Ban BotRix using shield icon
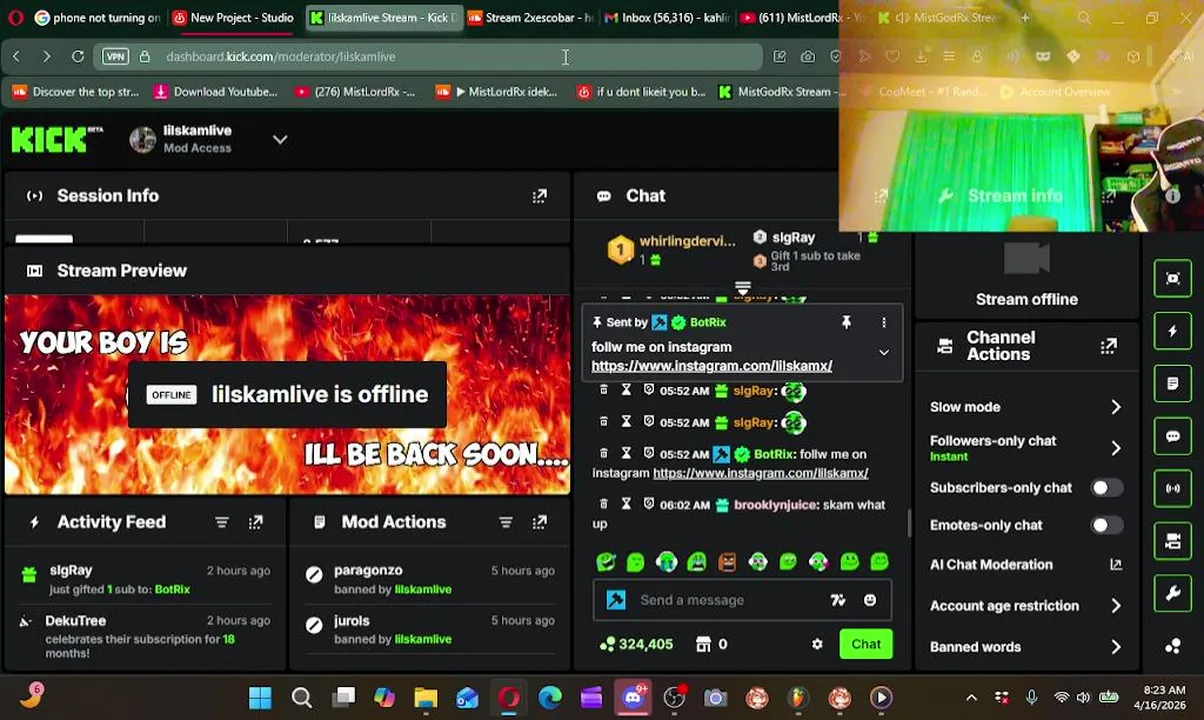 (x=648, y=454)
